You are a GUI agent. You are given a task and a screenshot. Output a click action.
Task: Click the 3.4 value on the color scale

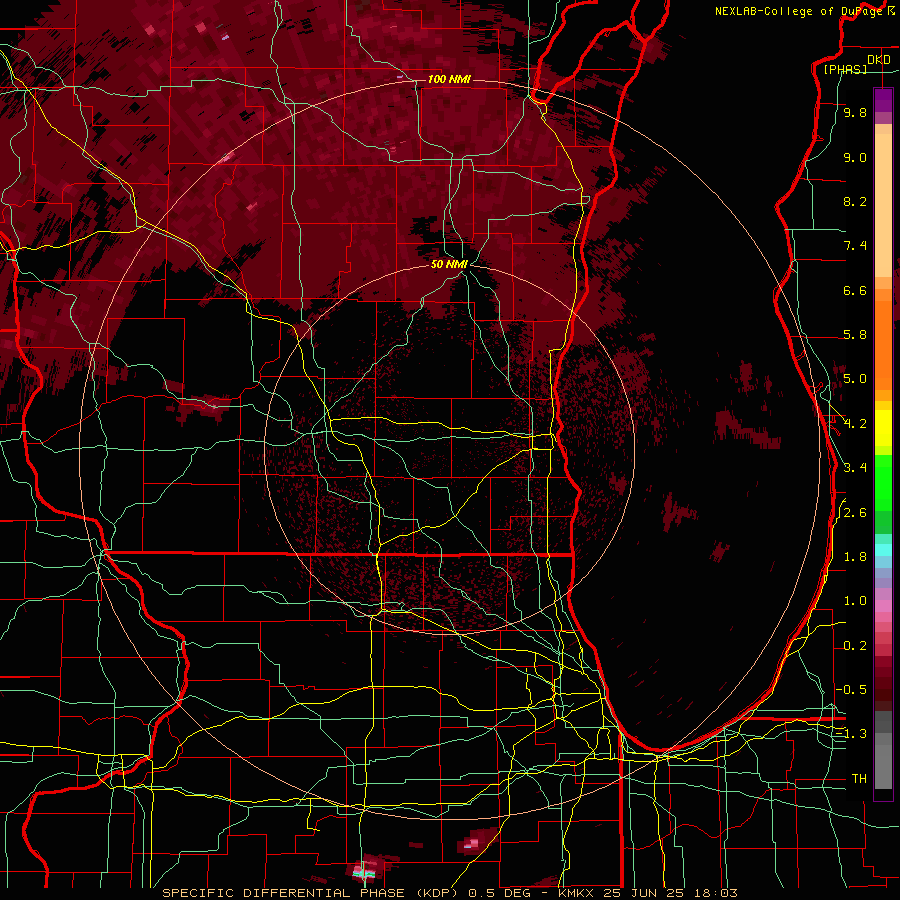coord(855,468)
